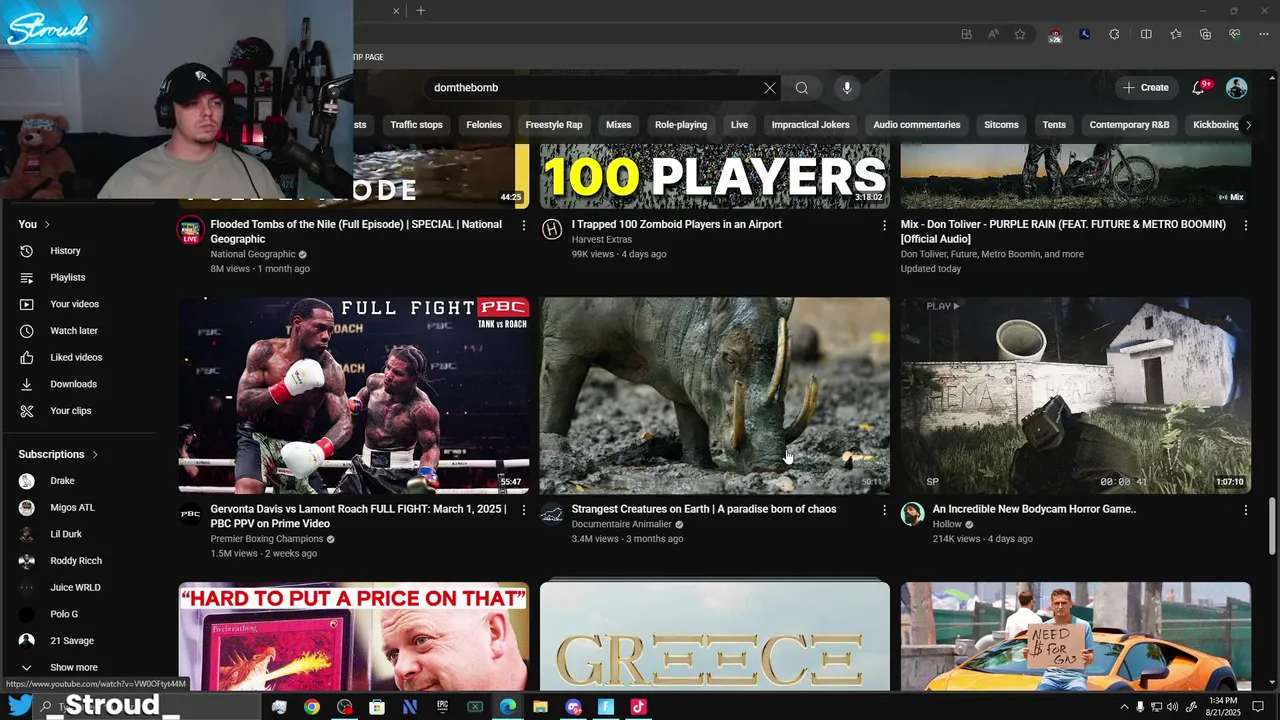Expand the Subscriptions section chevron
This screenshot has height=720, width=1280.
tap(95, 455)
